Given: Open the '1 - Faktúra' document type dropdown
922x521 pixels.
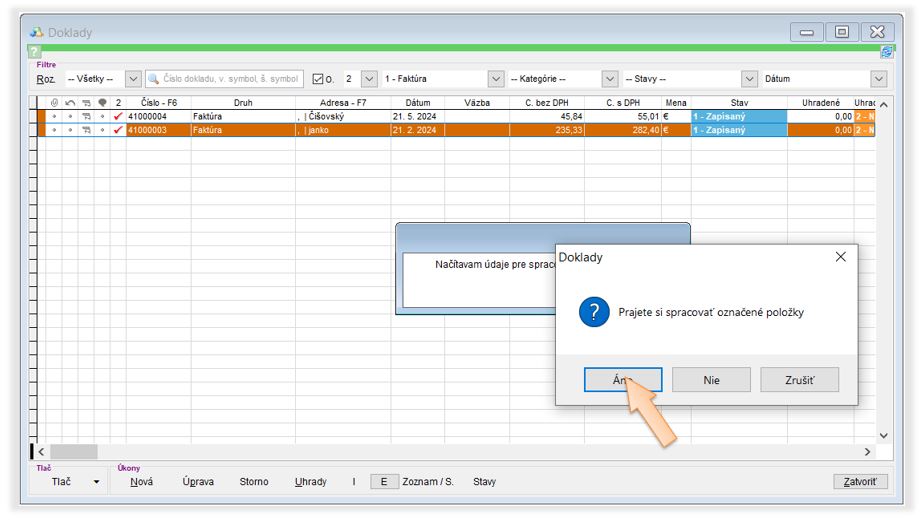Looking at the screenshot, I should click(x=495, y=79).
